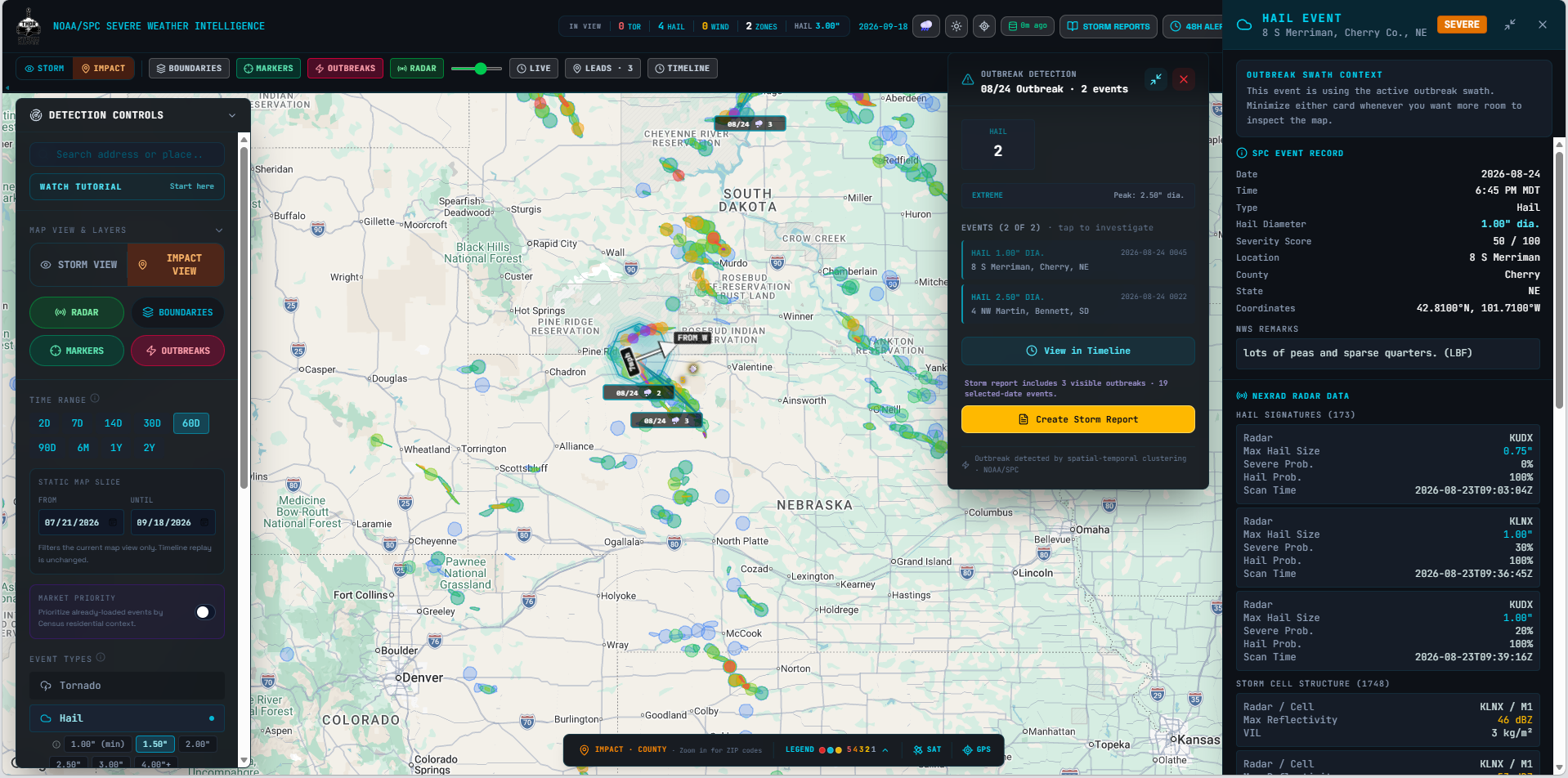Toggle the Storm view mode in toolbar
The height and width of the screenshot is (778, 1568).
pos(44,69)
